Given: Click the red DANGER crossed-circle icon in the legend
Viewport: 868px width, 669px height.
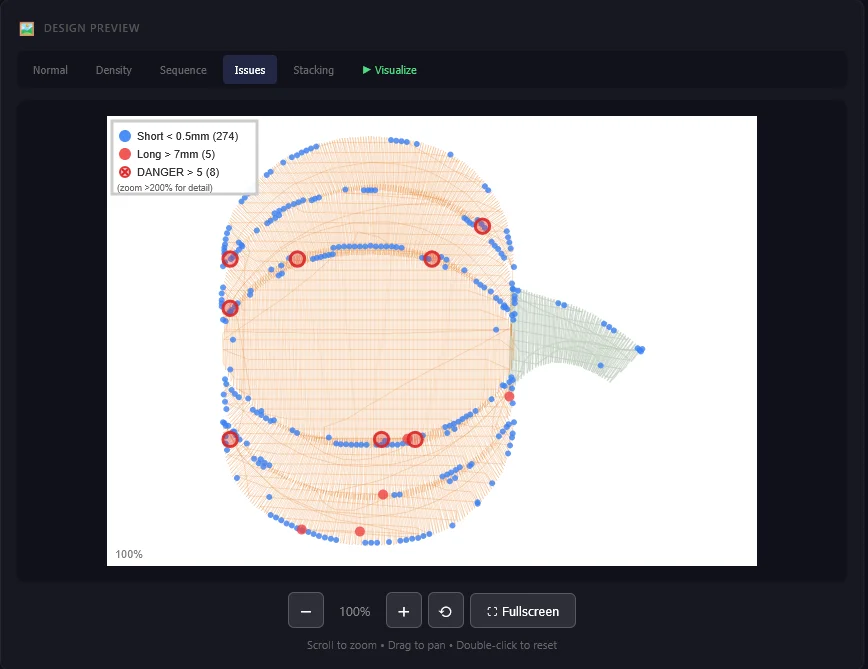Looking at the screenshot, I should click(x=124, y=171).
